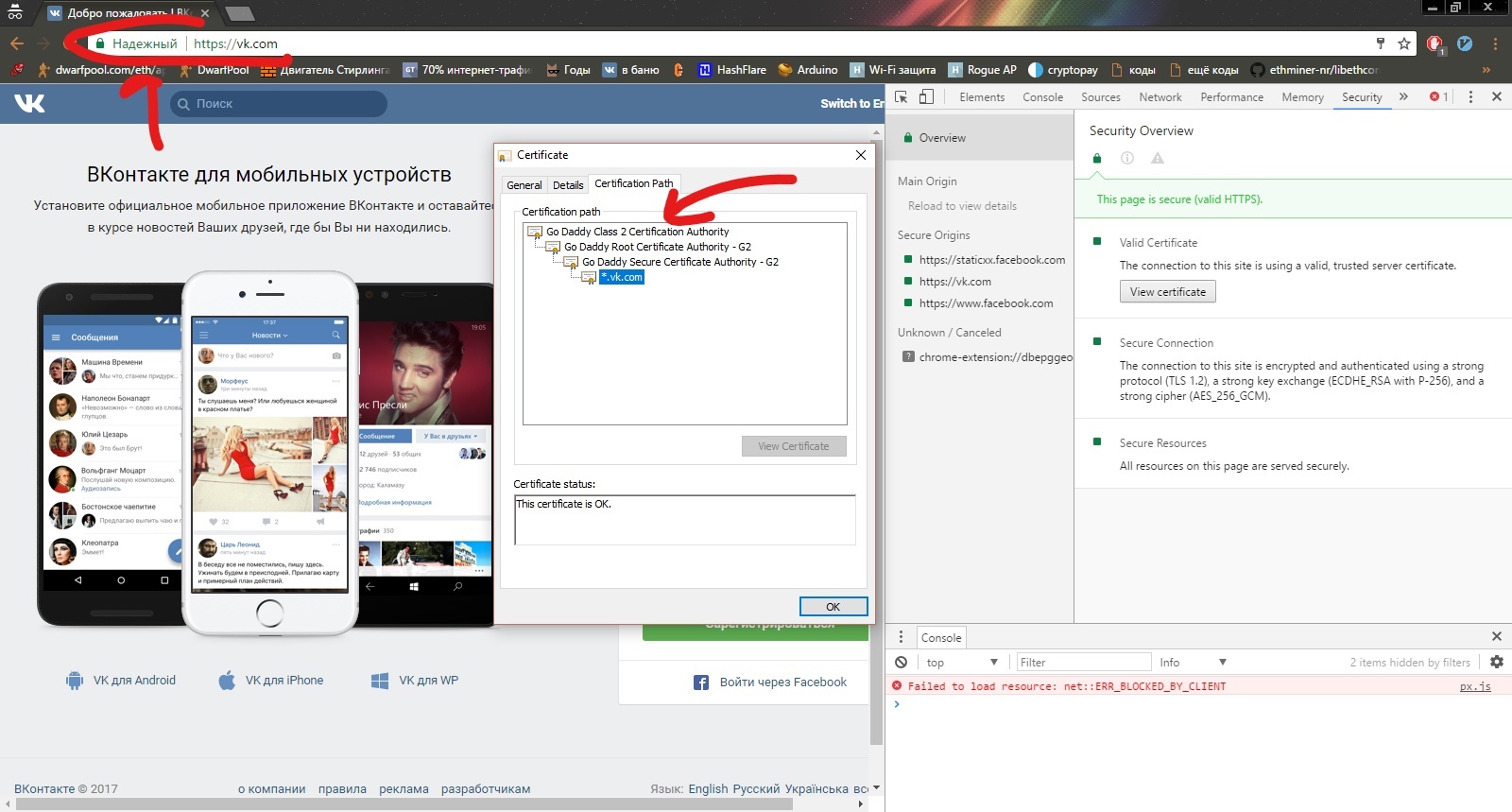Click OK in the Certificate dialog
Viewport: 1512px width, 812px height.
833,607
